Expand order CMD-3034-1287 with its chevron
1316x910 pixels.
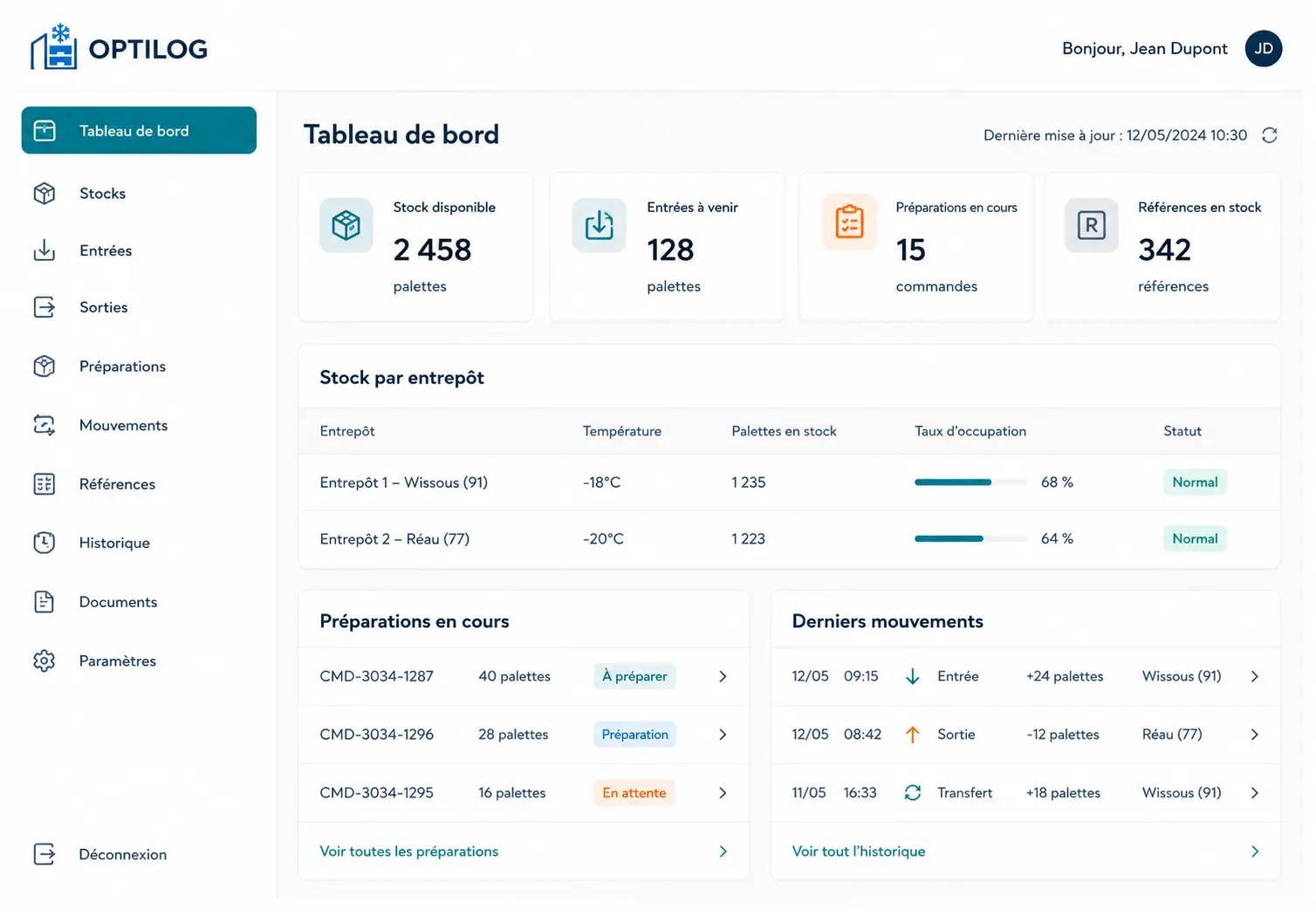[x=723, y=676]
